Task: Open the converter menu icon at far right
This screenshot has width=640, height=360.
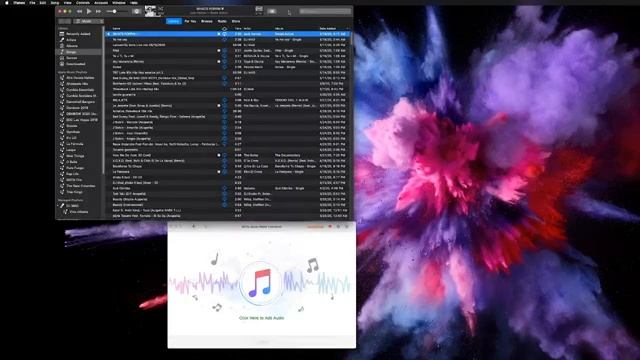Action: coord(347,226)
